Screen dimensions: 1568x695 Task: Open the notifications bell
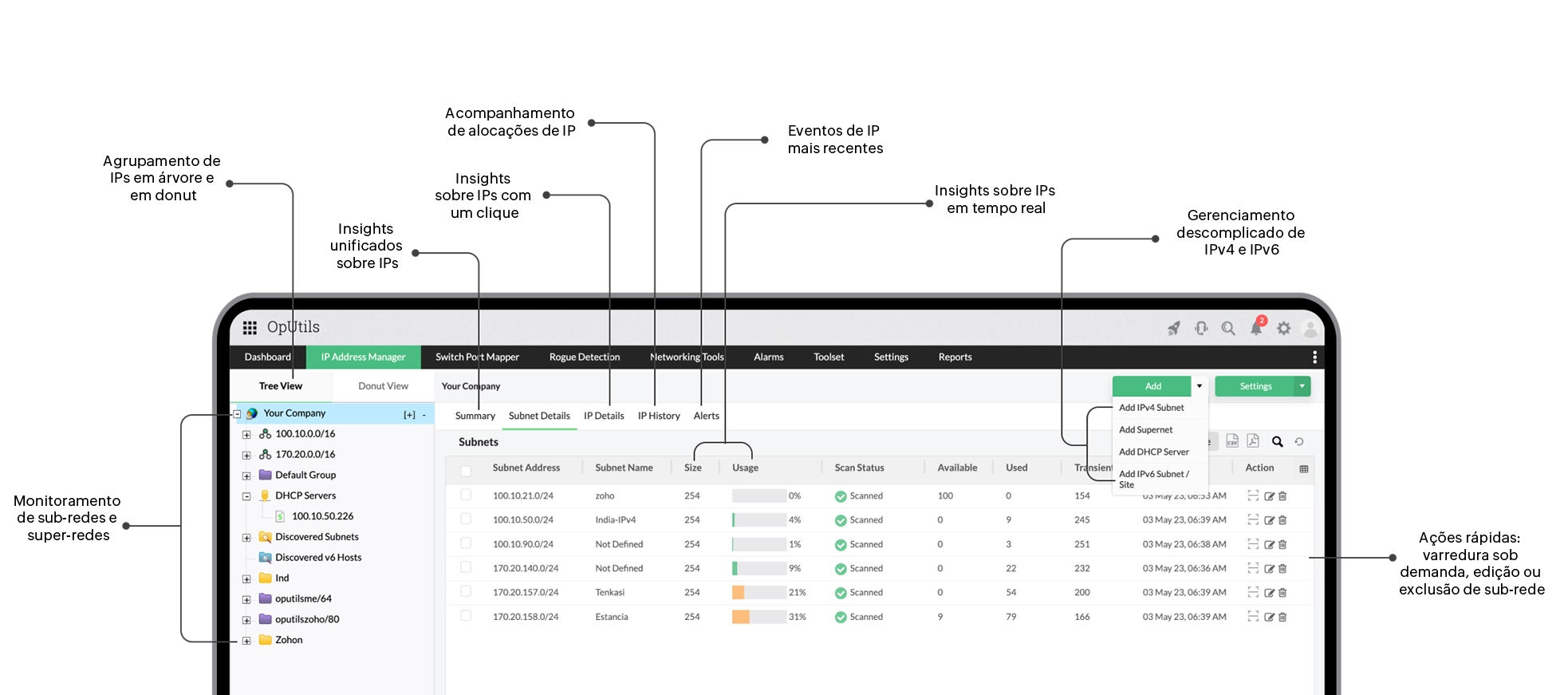coord(1256,328)
